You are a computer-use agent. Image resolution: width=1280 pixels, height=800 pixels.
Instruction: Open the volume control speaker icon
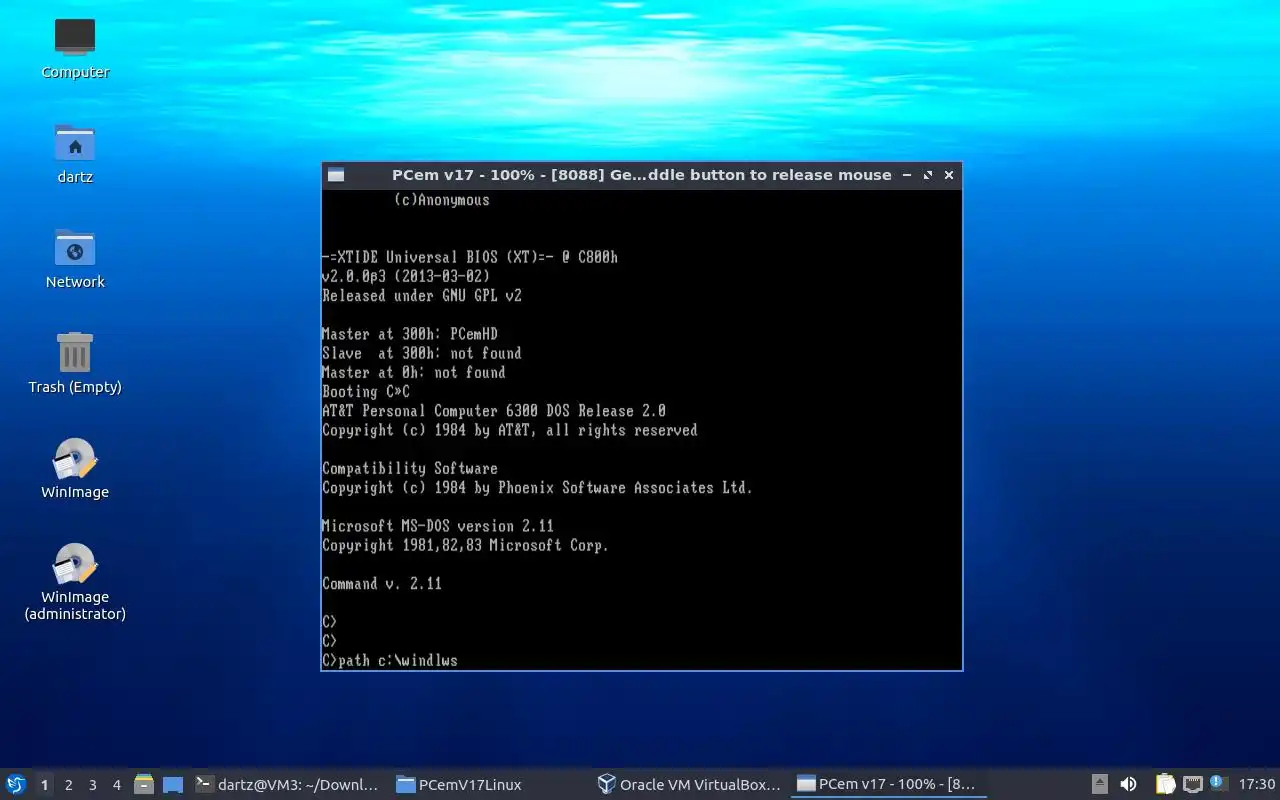click(x=1128, y=785)
